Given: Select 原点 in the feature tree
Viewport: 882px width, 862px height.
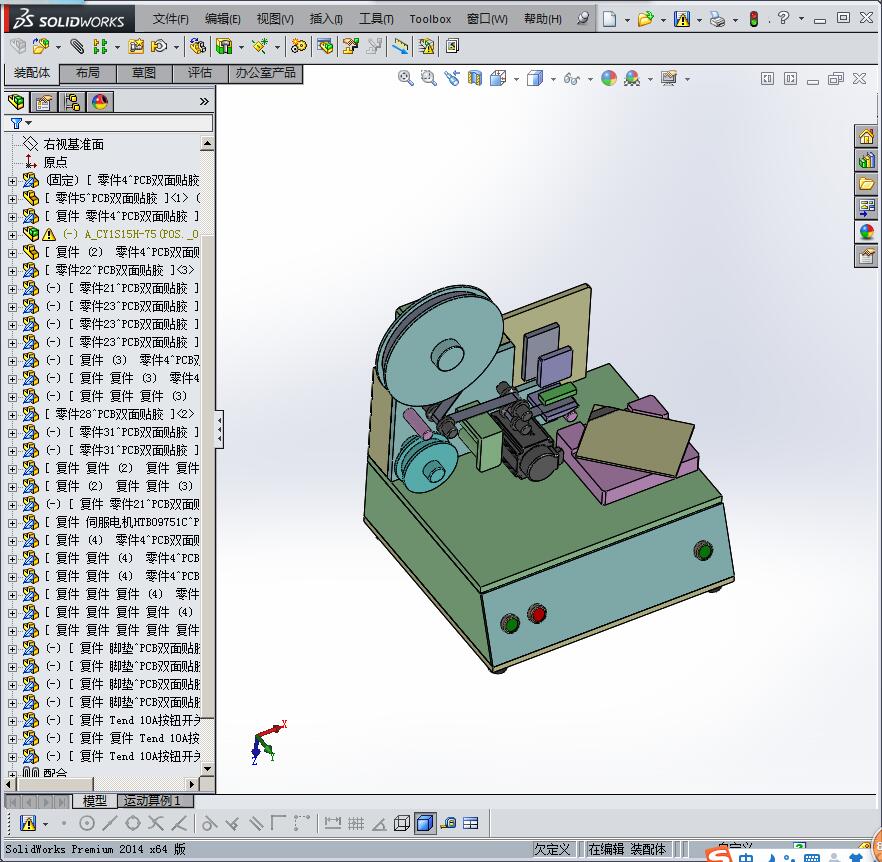Looking at the screenshot, I should tap(56, 163).
